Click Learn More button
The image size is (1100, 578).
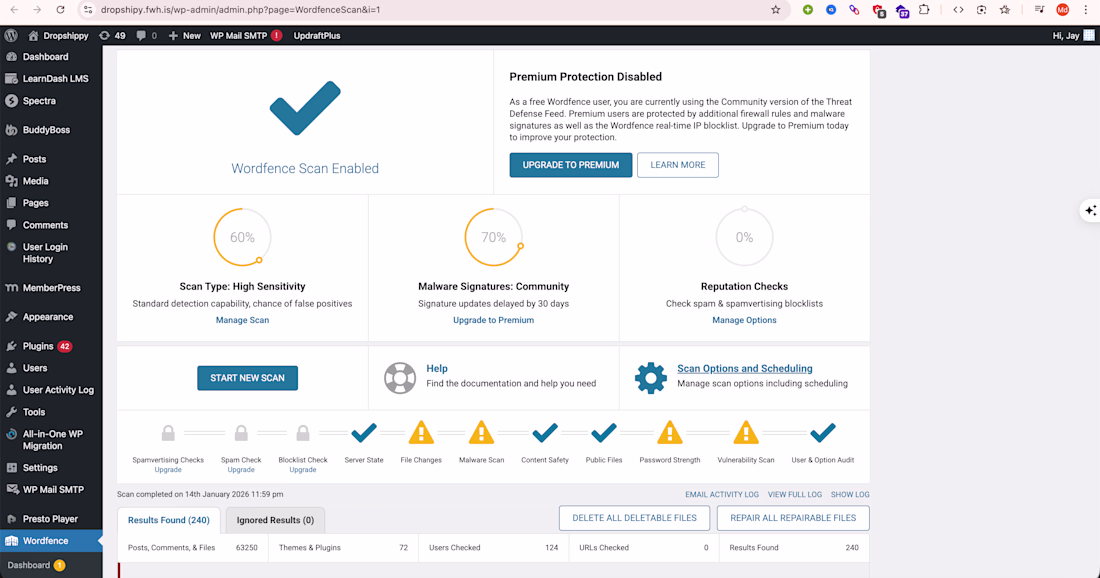678,165
